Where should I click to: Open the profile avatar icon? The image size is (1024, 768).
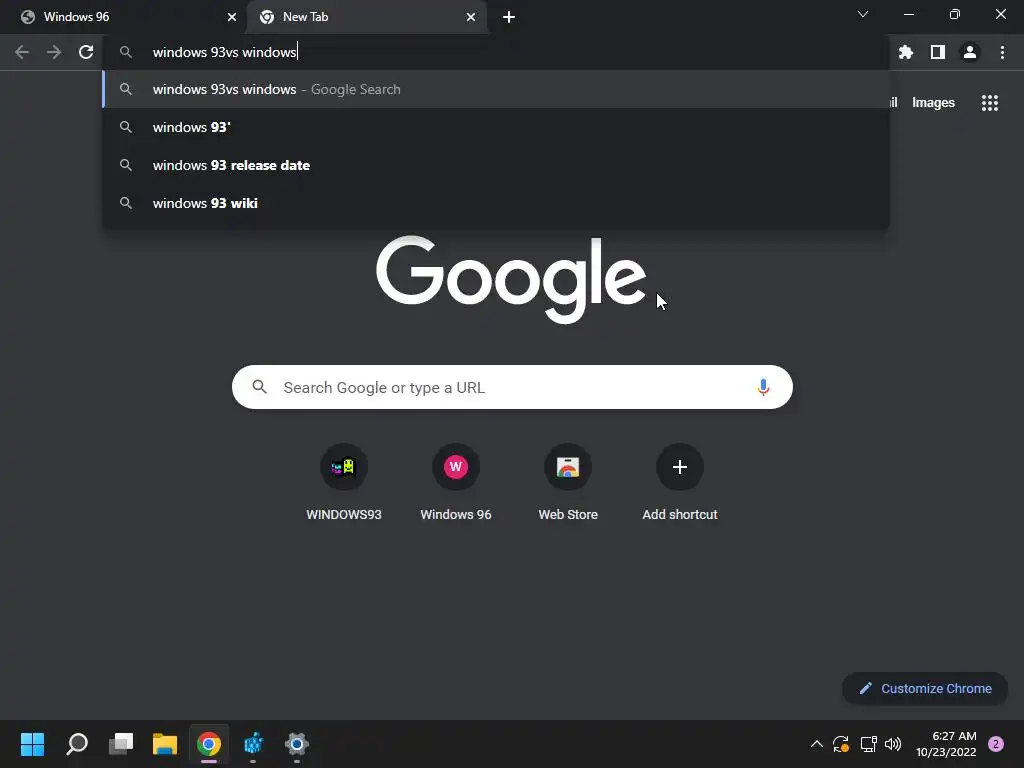970,52
